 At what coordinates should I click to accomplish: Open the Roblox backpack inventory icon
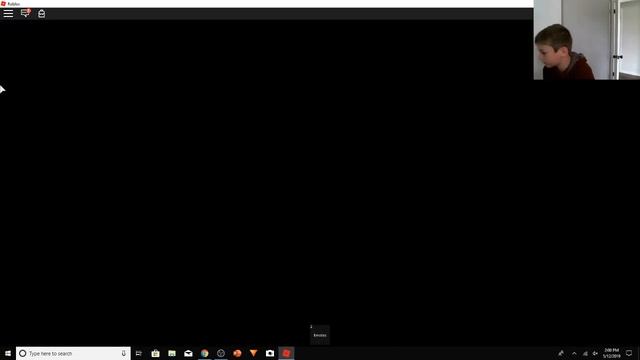click(x=41, y=13)
